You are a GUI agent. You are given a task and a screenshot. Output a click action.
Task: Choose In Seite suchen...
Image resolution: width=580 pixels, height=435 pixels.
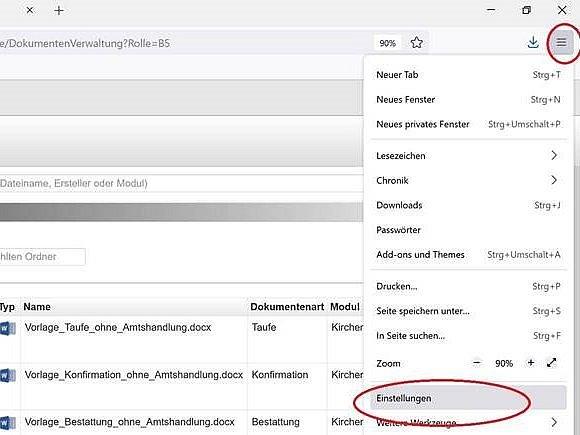coord(468,336)
